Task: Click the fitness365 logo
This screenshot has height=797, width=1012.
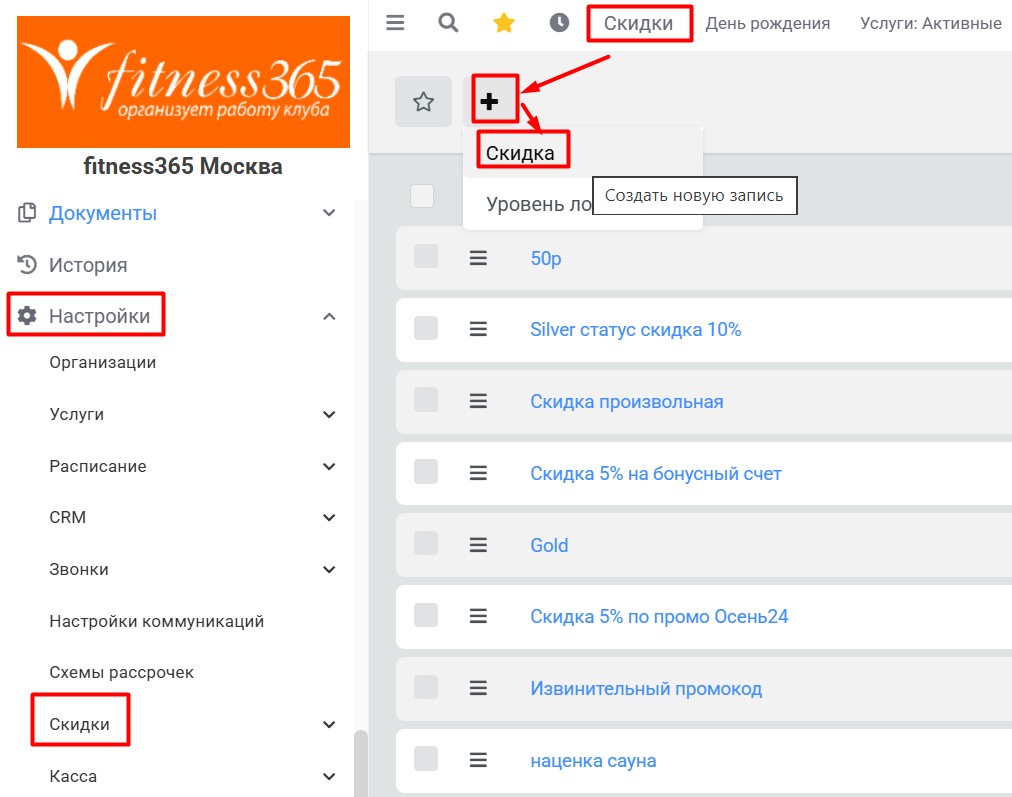Action: pyautogui.click(x=183, y=82)
